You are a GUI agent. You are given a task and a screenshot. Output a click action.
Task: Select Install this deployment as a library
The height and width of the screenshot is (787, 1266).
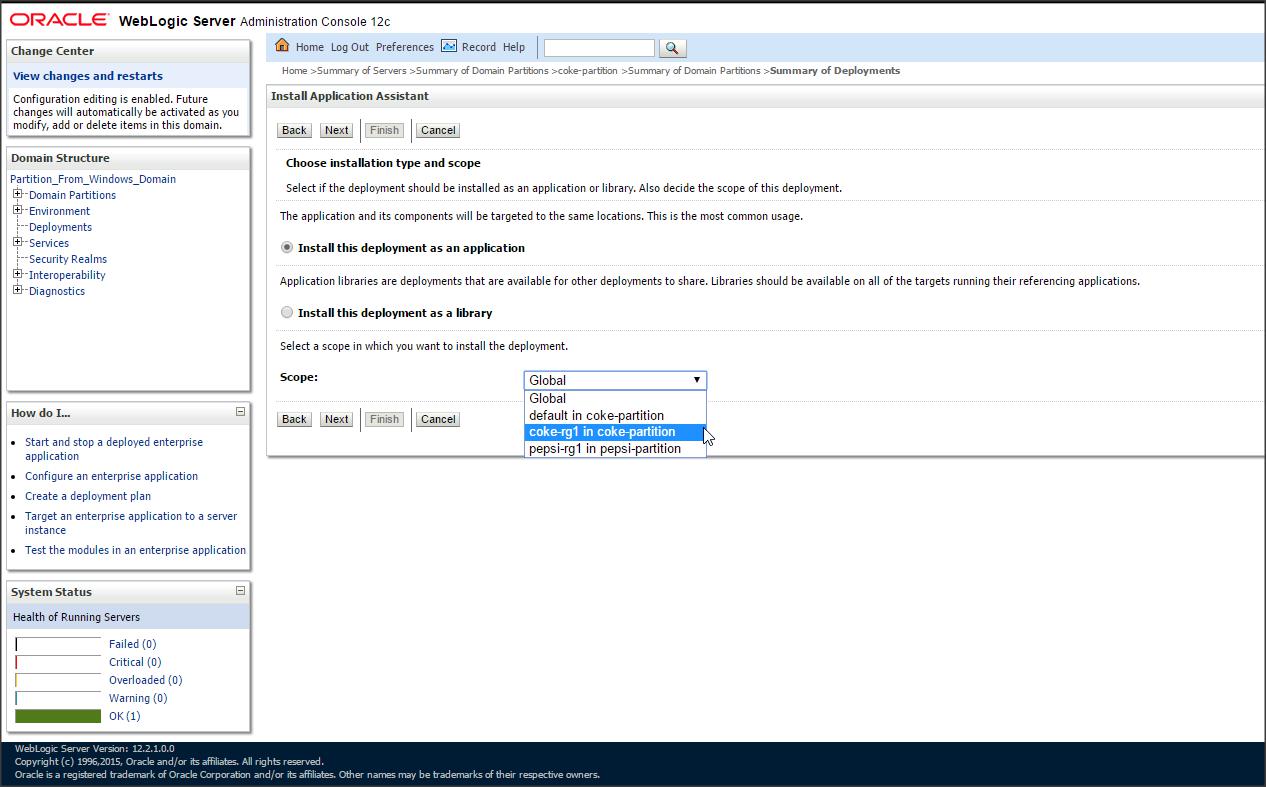(287, 312)
